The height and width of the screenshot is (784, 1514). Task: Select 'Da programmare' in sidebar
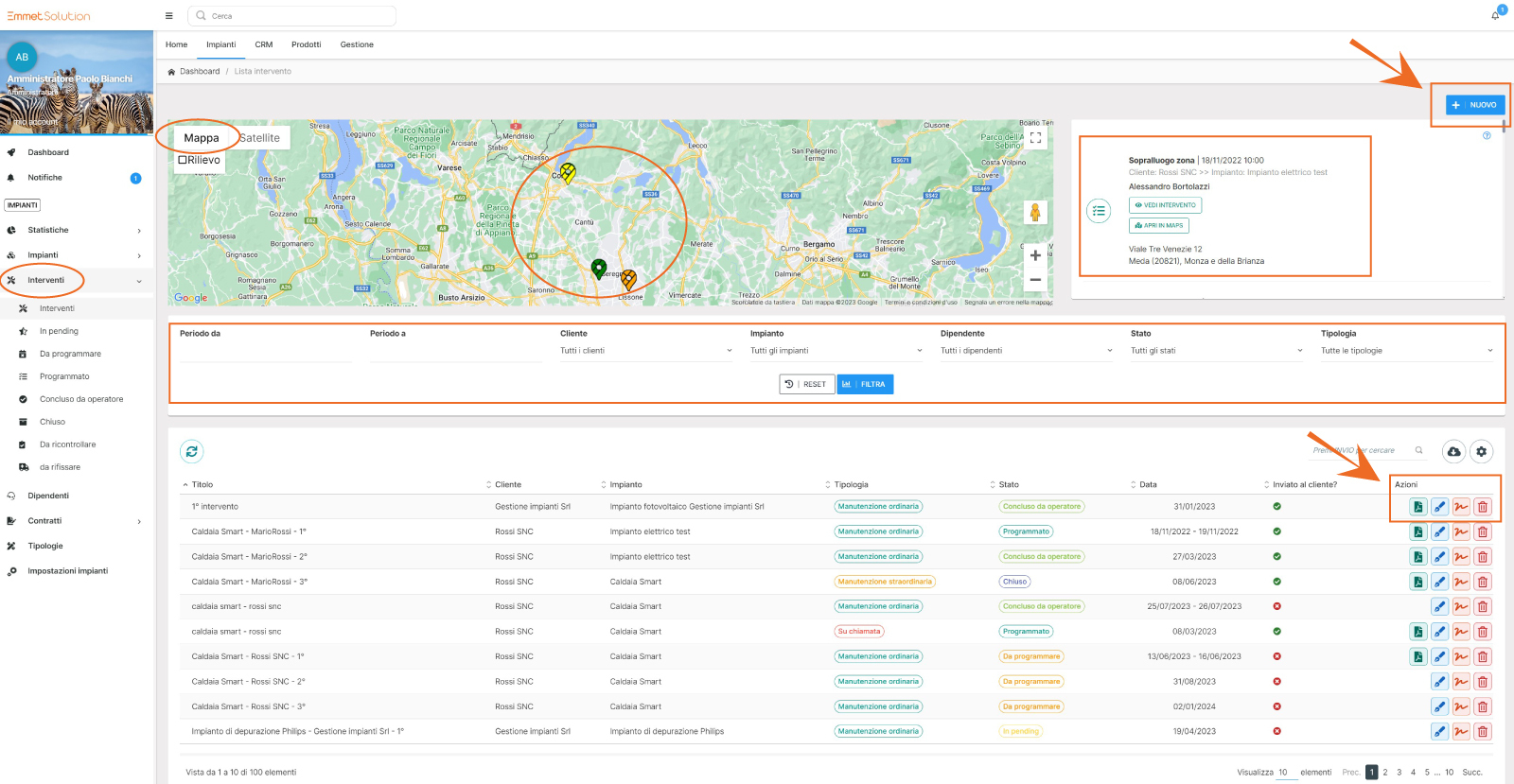click(x=70, y=354)
